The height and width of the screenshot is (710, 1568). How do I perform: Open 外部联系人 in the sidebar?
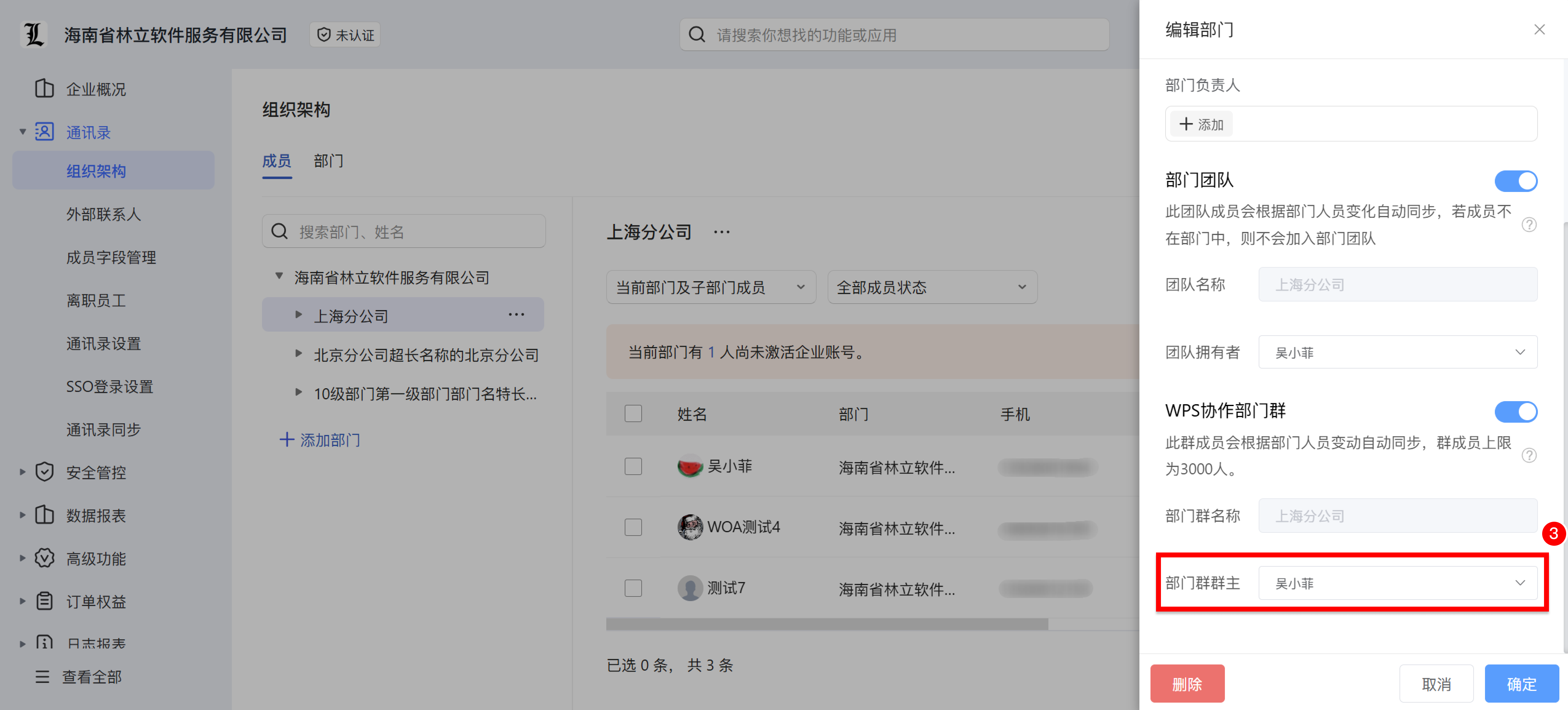(x=104, y=214)
